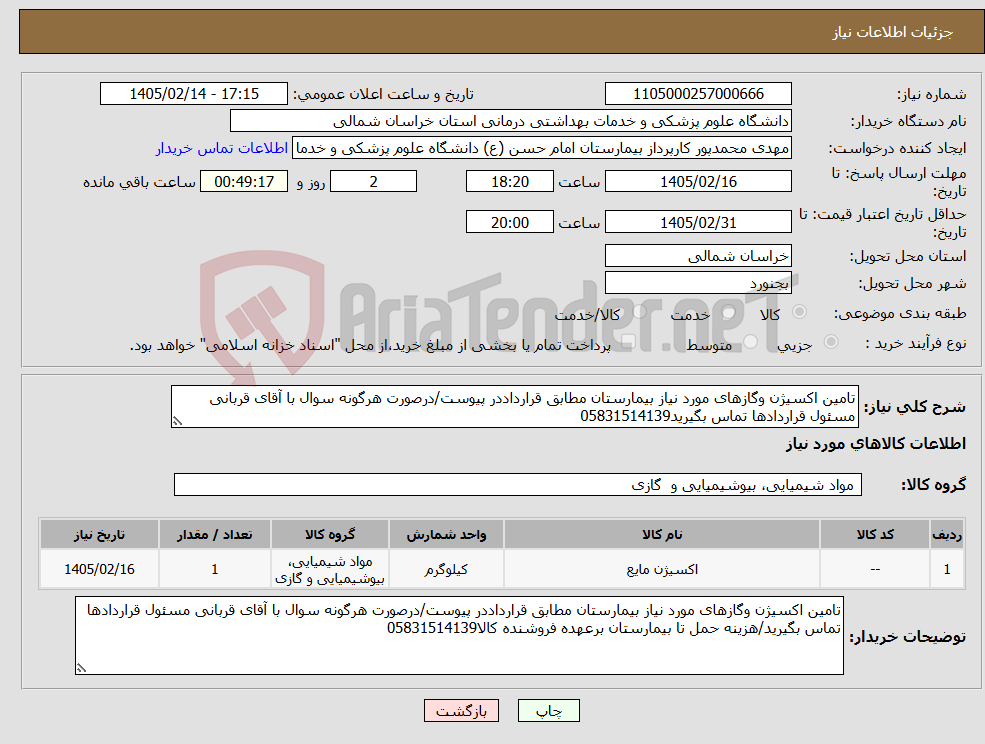
Task: Click delivery city field بجنورد
Action: 698,283
